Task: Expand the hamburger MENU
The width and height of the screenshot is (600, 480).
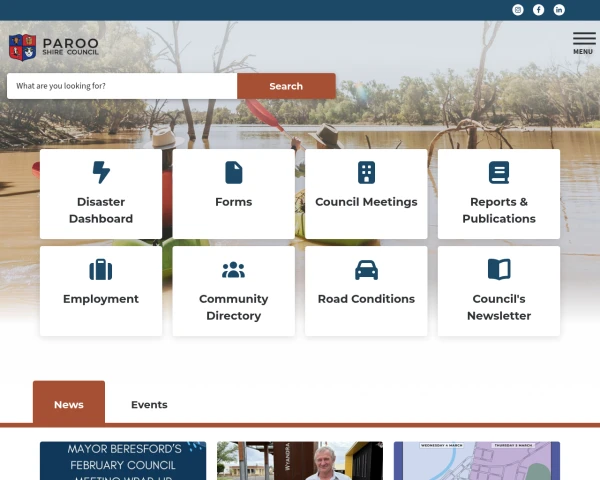Action: 583,42
